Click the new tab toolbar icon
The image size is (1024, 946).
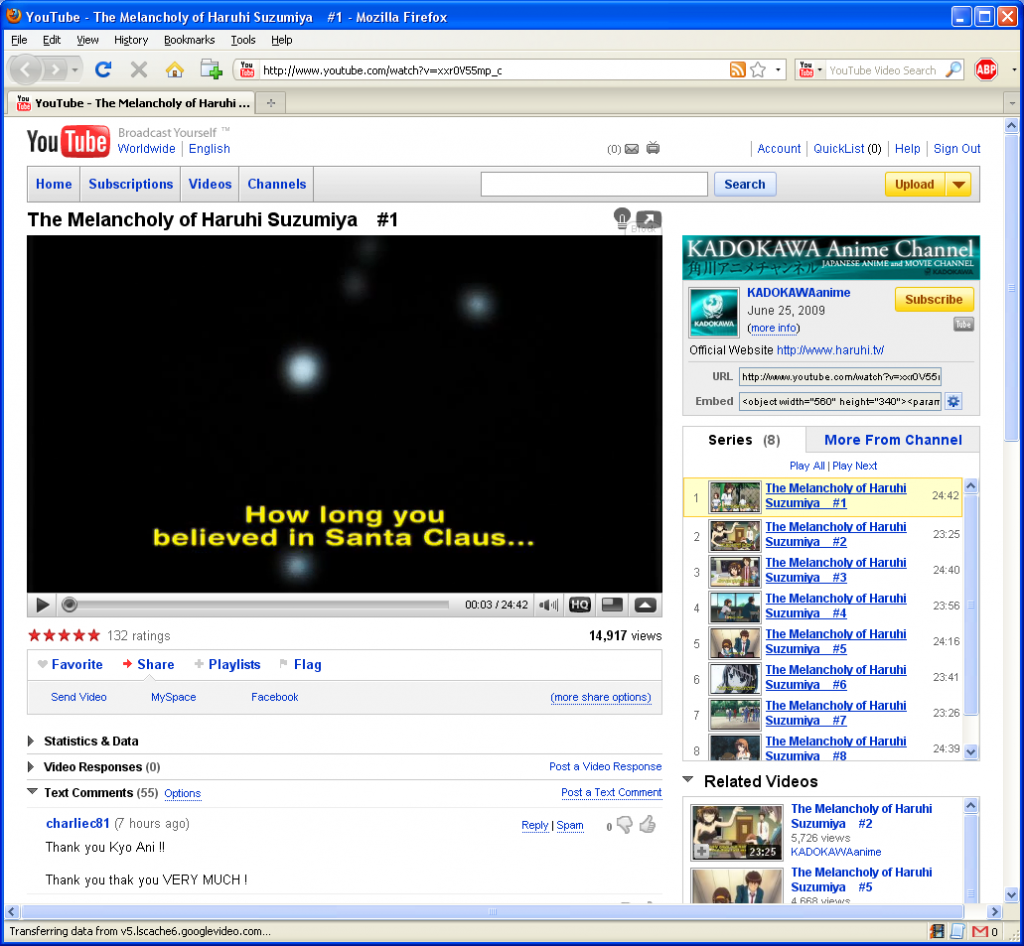(211, 69)
